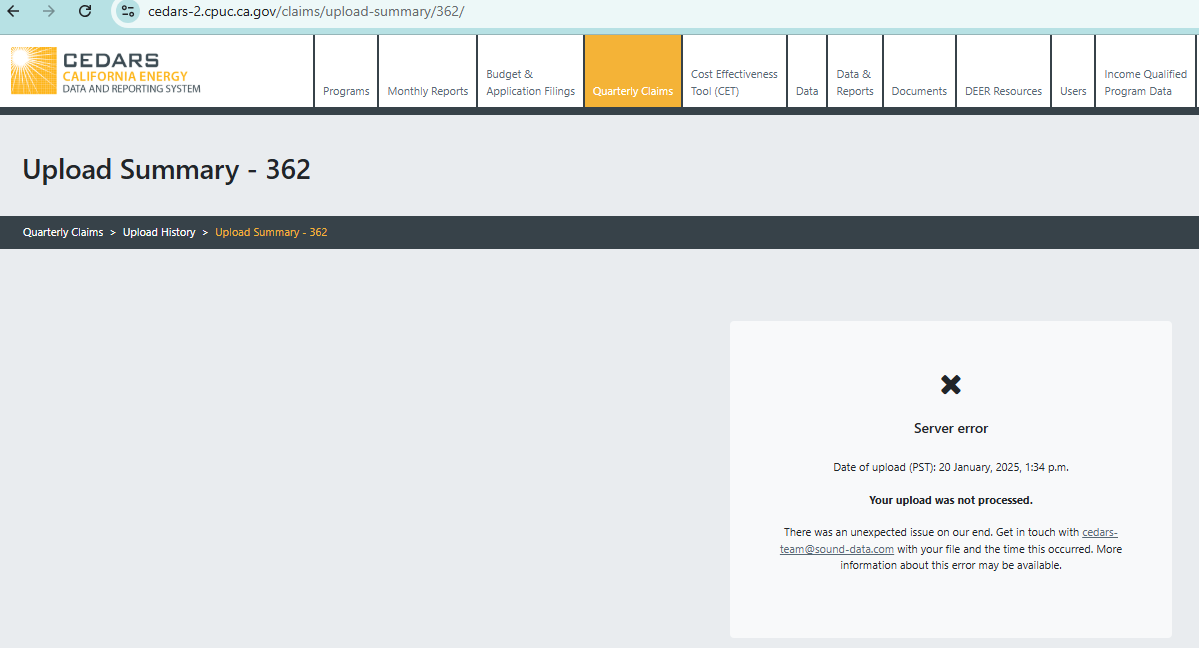Go back to Upload History breadcrumb
This screenshot has width=1199, height=648.
pos(159,232)
